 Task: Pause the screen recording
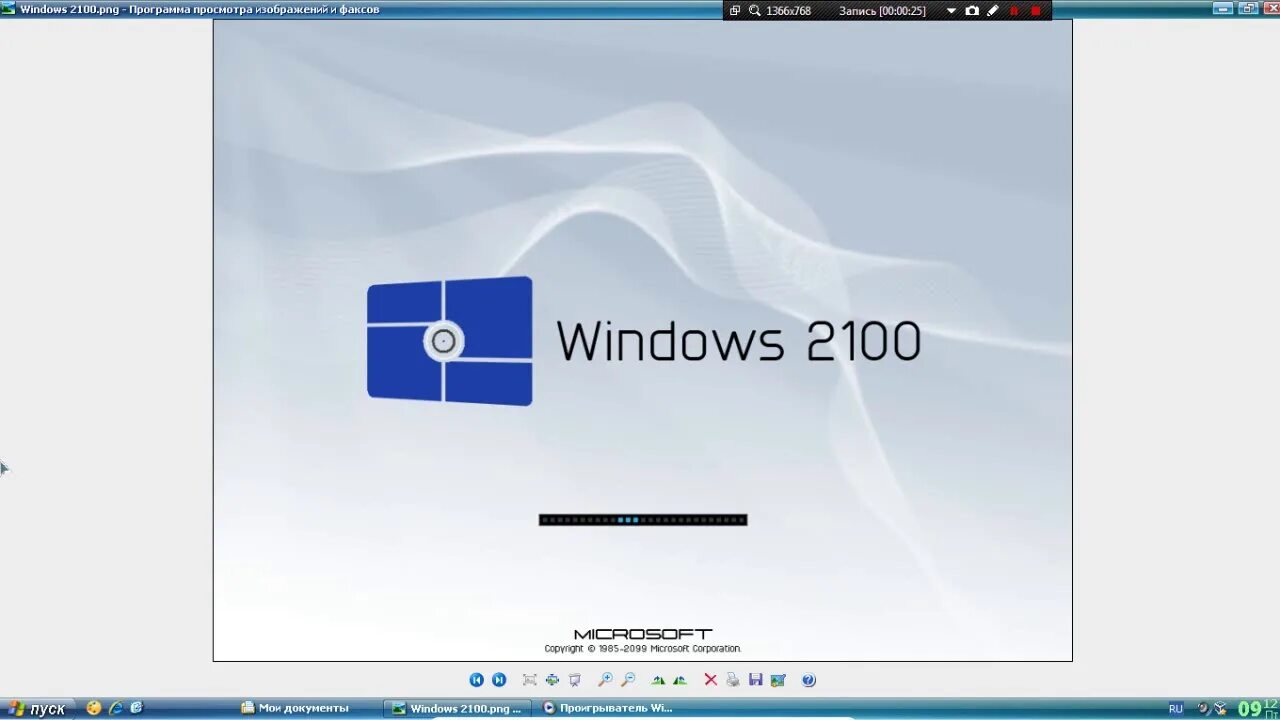1014,11
